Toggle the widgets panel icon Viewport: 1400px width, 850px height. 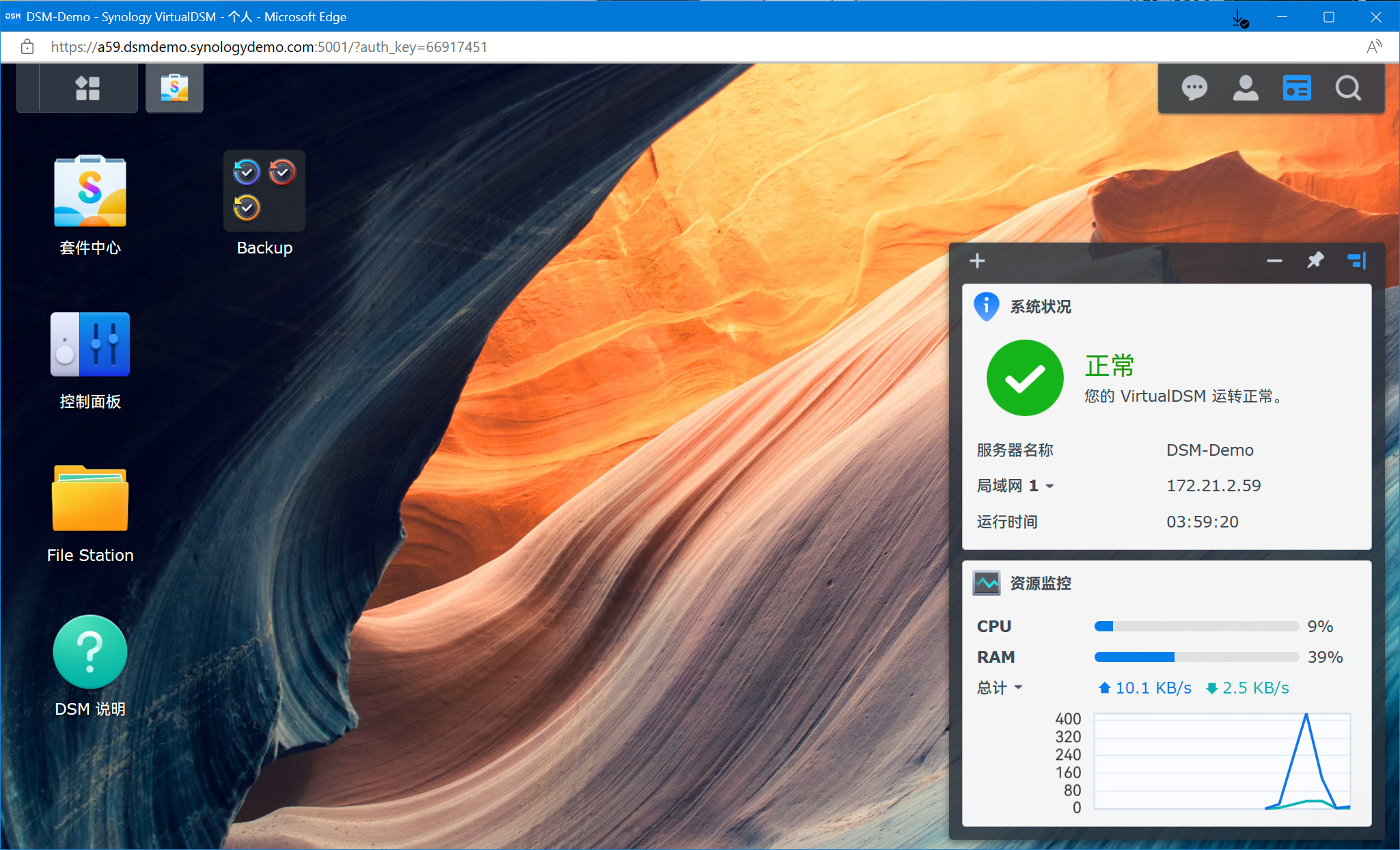pos(1296,88)
